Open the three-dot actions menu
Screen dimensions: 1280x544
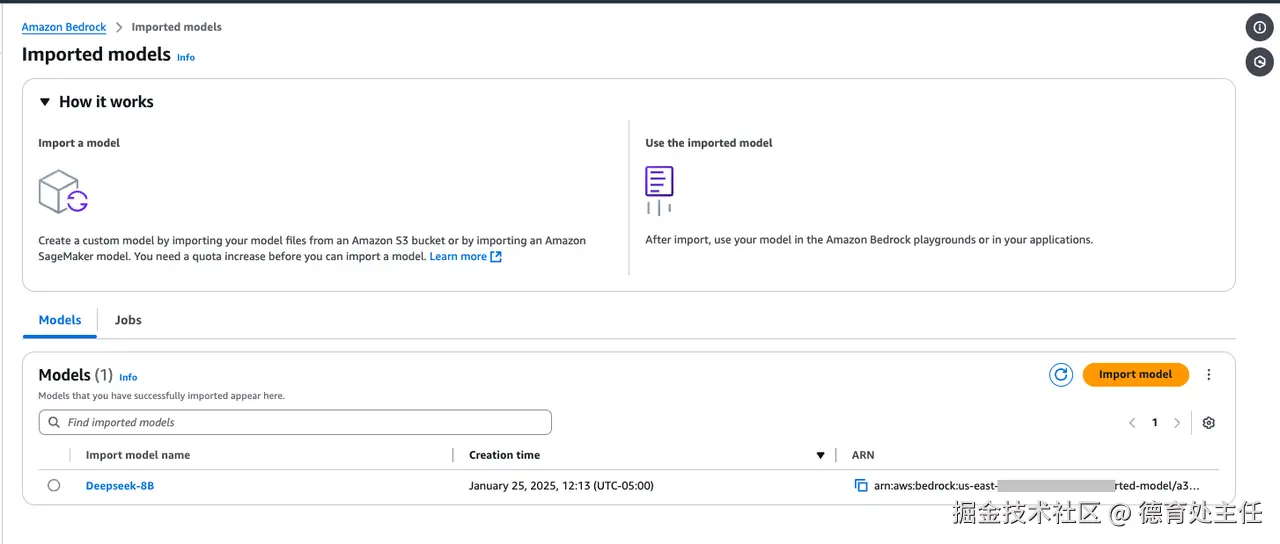click(x=1208, y=375)
